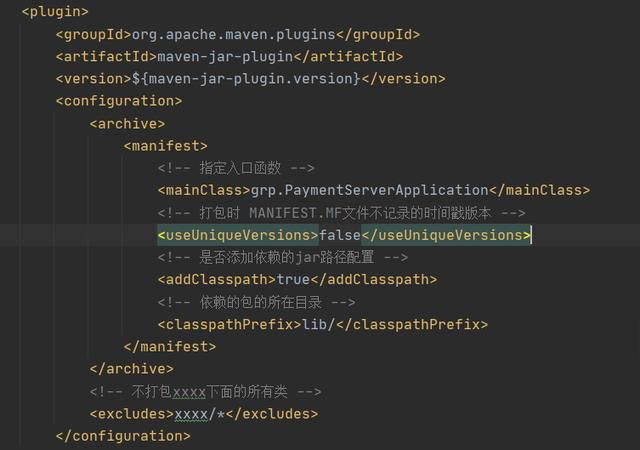Click the closing excludes tag
This screenshot has width=640, height=450.
(272, 414)
